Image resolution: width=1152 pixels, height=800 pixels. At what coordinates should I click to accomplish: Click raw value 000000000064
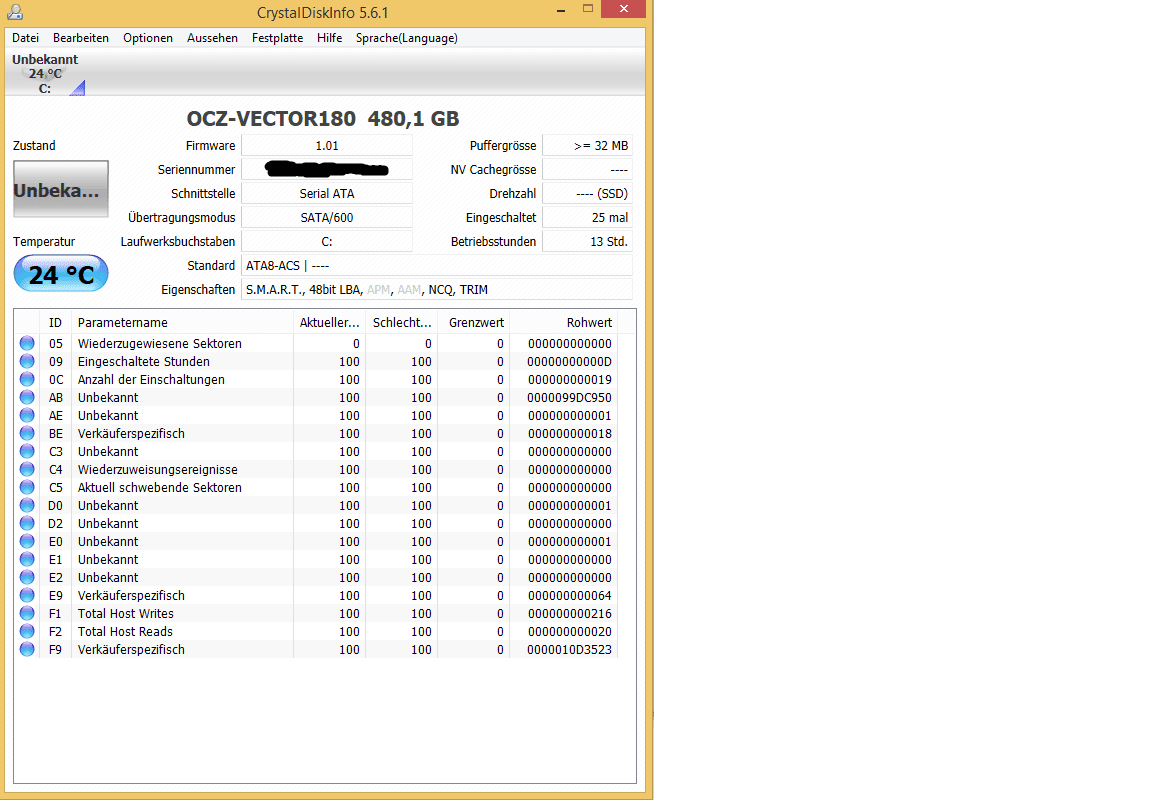click(x=569, y=596)
